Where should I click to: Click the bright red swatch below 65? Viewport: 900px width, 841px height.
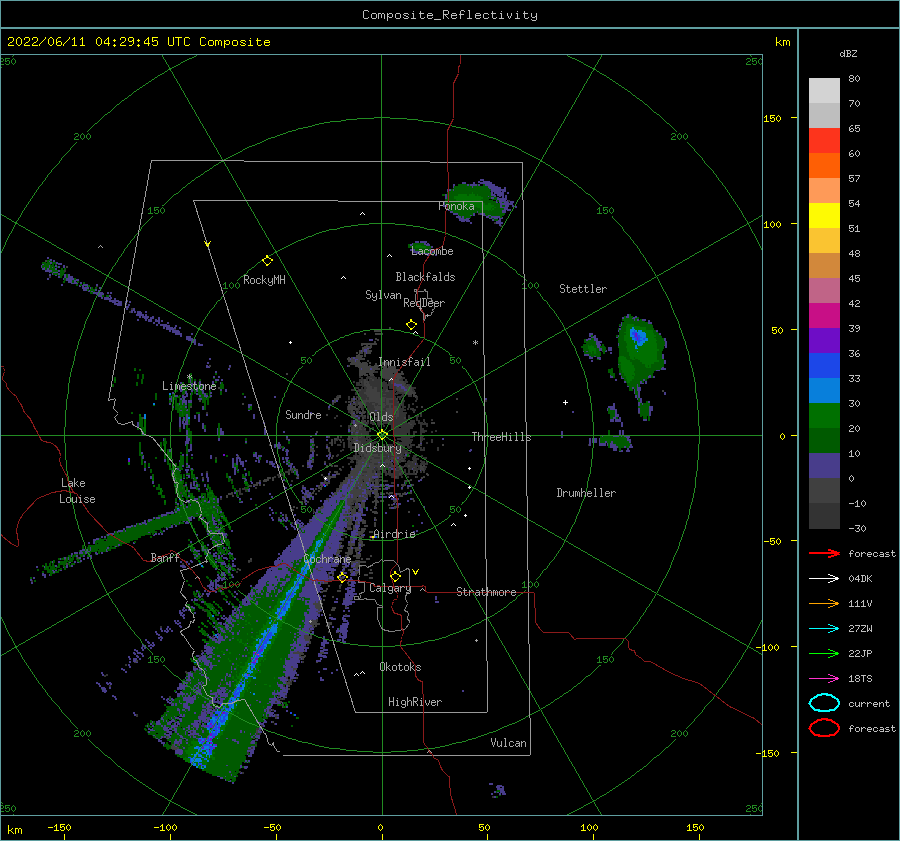click(824, 141)
